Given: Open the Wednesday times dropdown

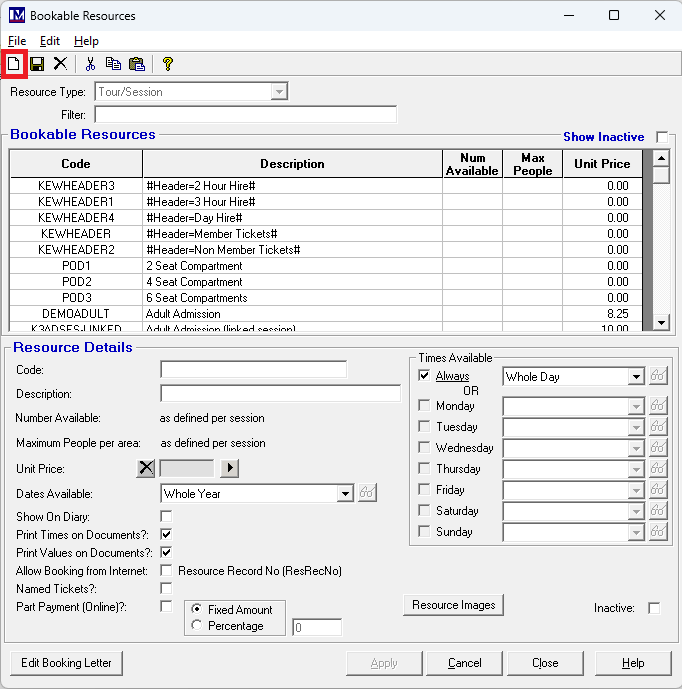Looking at the screenshot, I should pyautogui.click(x=636, y=448).
